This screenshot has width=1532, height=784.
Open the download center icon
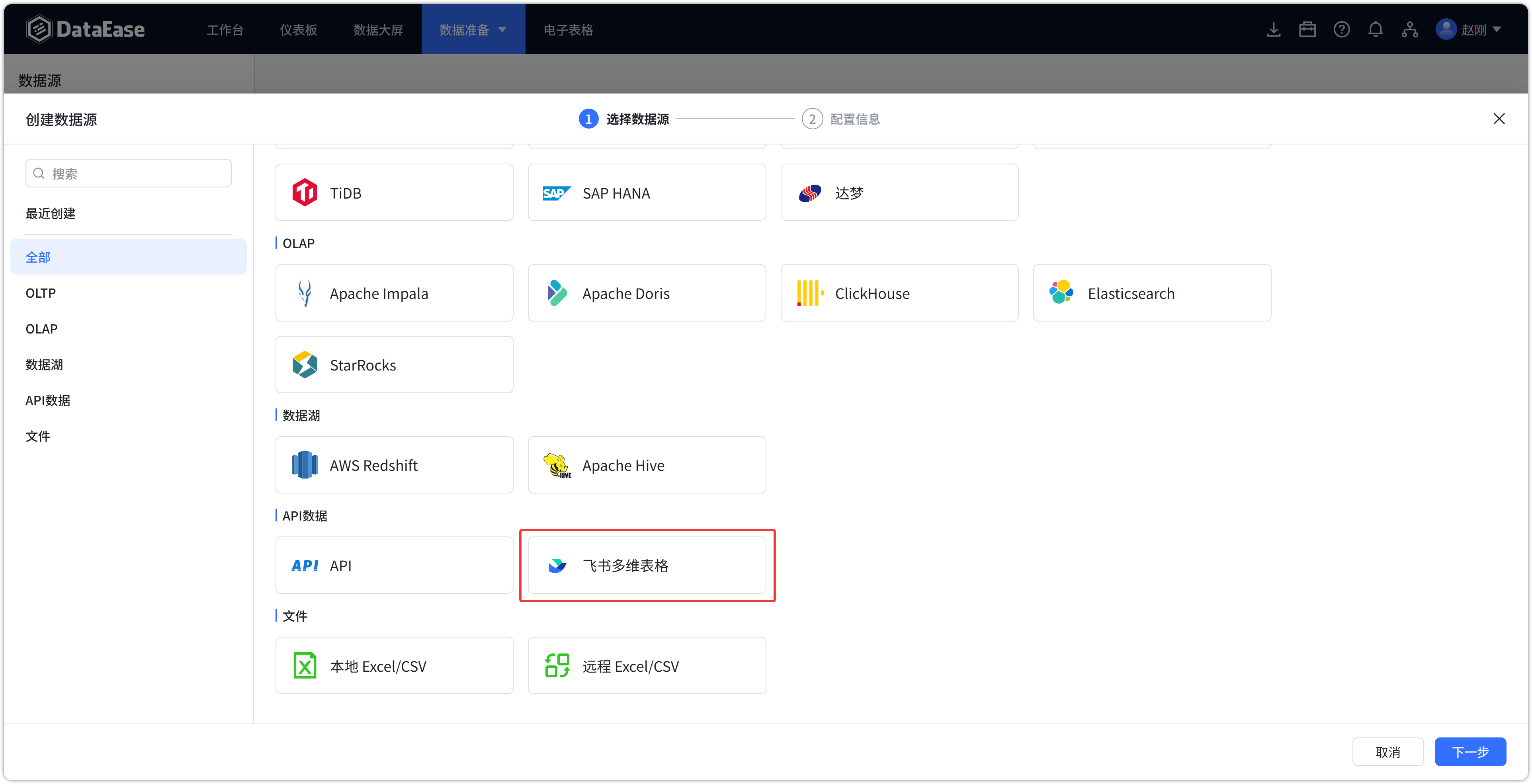click(x=1273, y=29)
